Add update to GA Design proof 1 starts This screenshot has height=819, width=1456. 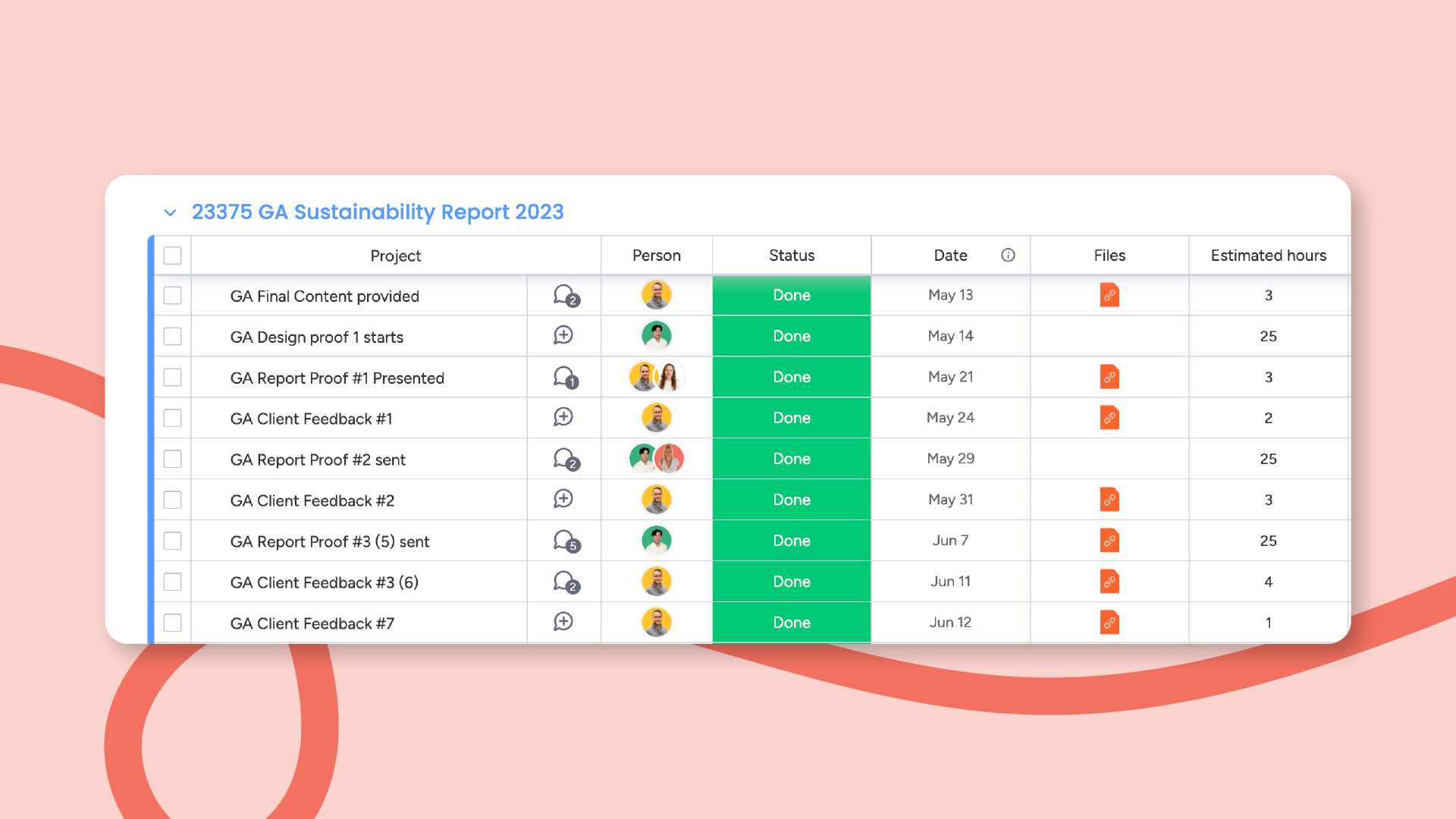click(563, 335)
